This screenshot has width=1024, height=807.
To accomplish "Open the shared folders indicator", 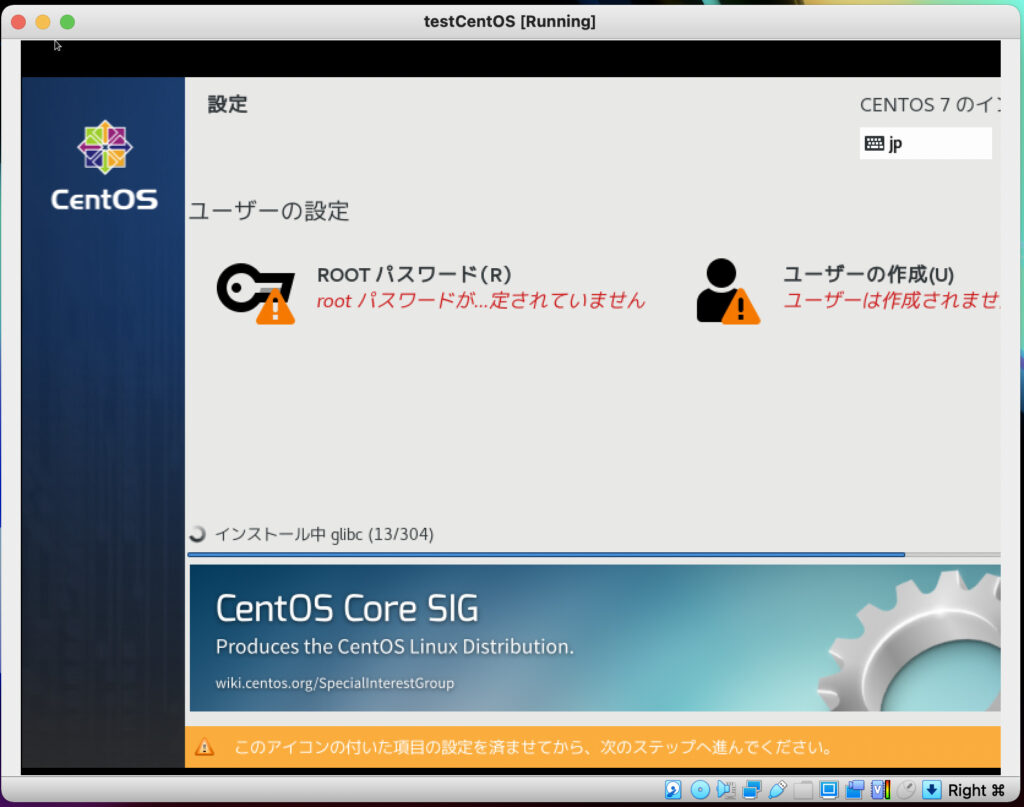I will point(803,790).
